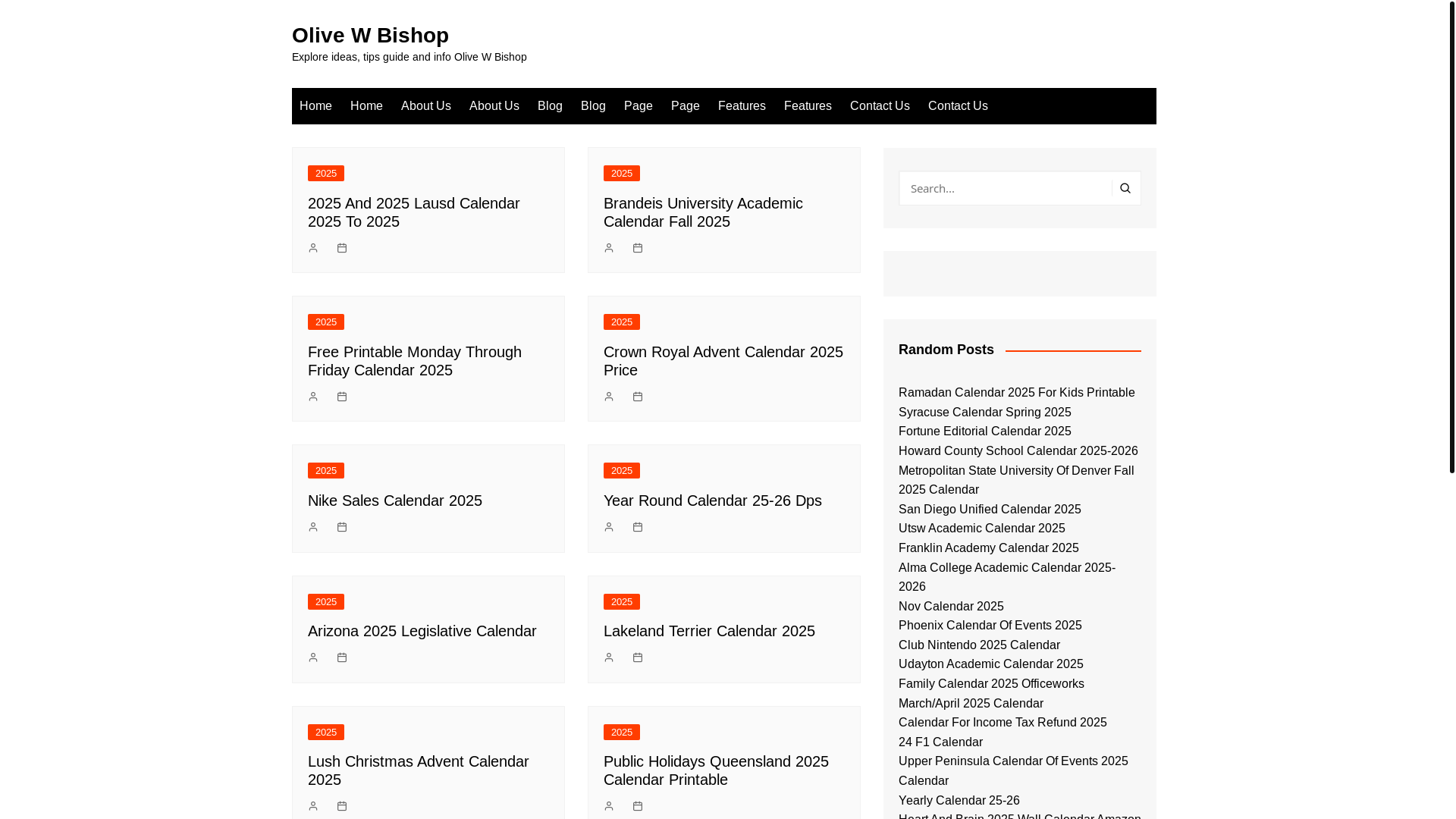Click date icon under Crown Royal Advent post
This screenshot has height=819, width=1456.
[x=638, y=397]
